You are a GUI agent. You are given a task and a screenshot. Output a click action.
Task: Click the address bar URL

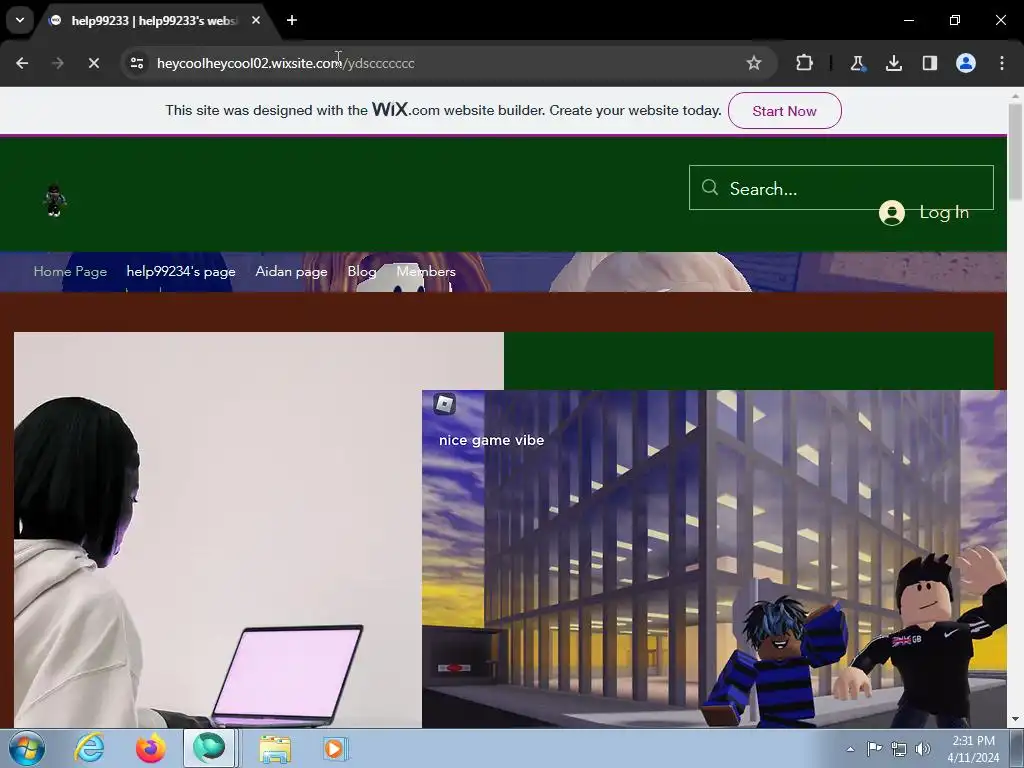coord(285,63)
